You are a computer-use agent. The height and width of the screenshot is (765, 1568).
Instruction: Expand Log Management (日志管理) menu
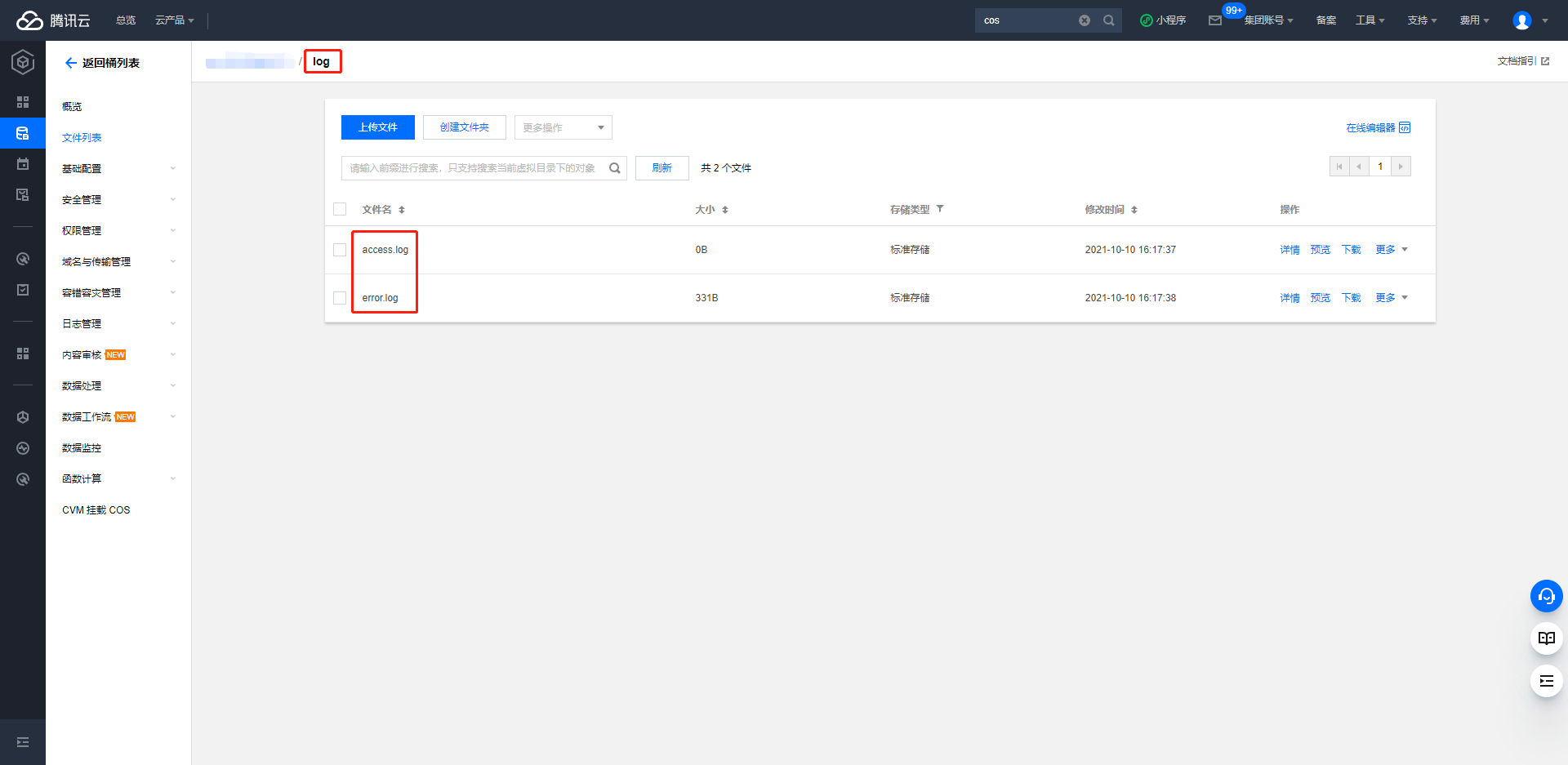pos(118,324)
